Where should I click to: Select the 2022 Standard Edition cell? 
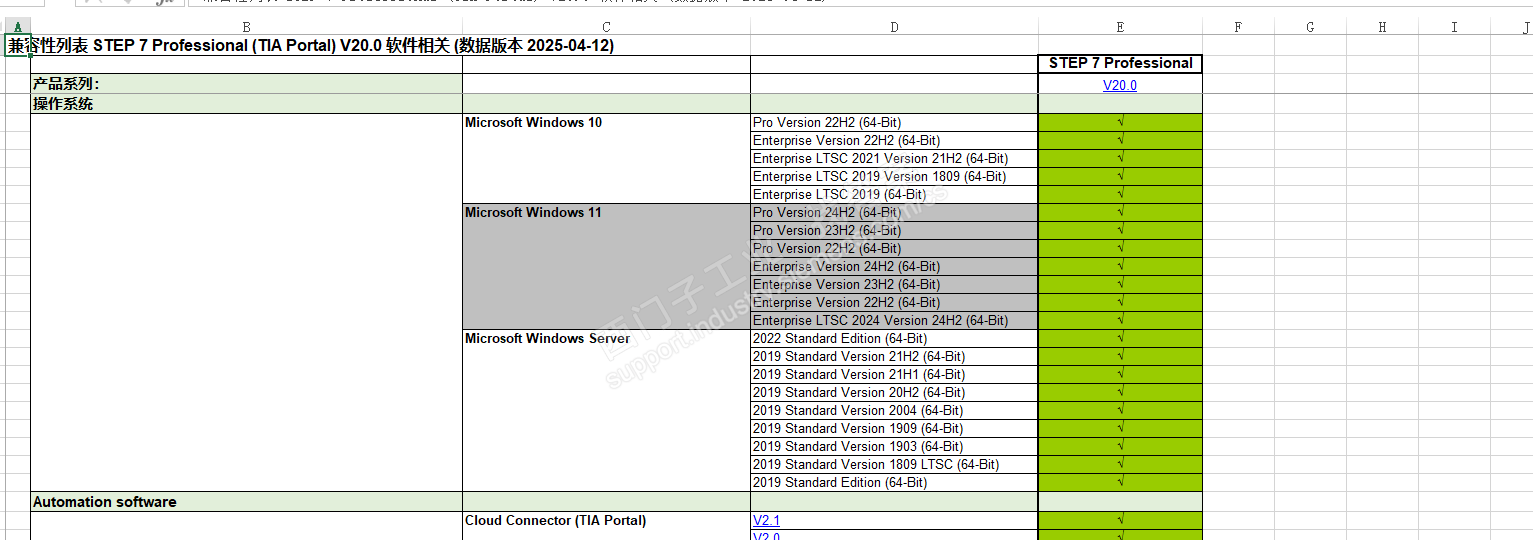[894, 339]
